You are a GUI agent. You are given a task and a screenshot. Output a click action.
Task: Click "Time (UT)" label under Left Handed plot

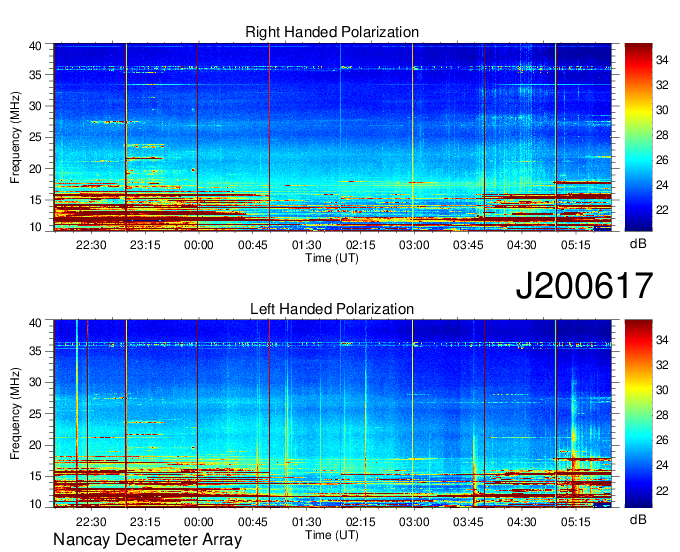[332, 535]
